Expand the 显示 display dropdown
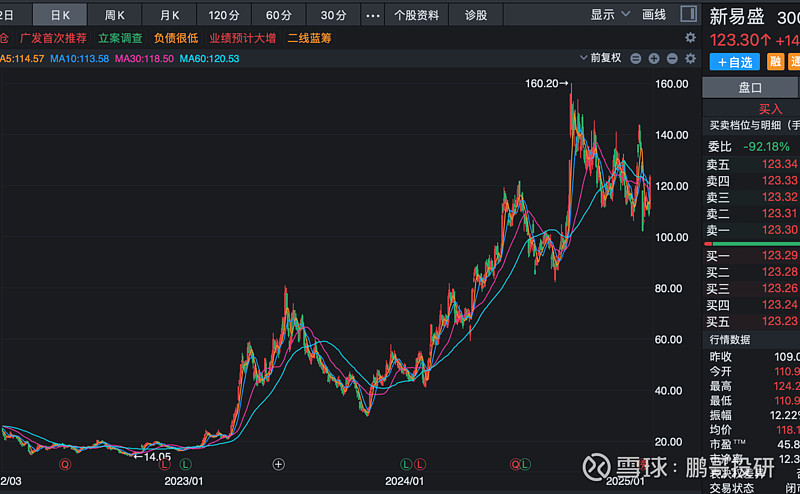Viewport: 800px width, 494px height. [x=610, y=14]
